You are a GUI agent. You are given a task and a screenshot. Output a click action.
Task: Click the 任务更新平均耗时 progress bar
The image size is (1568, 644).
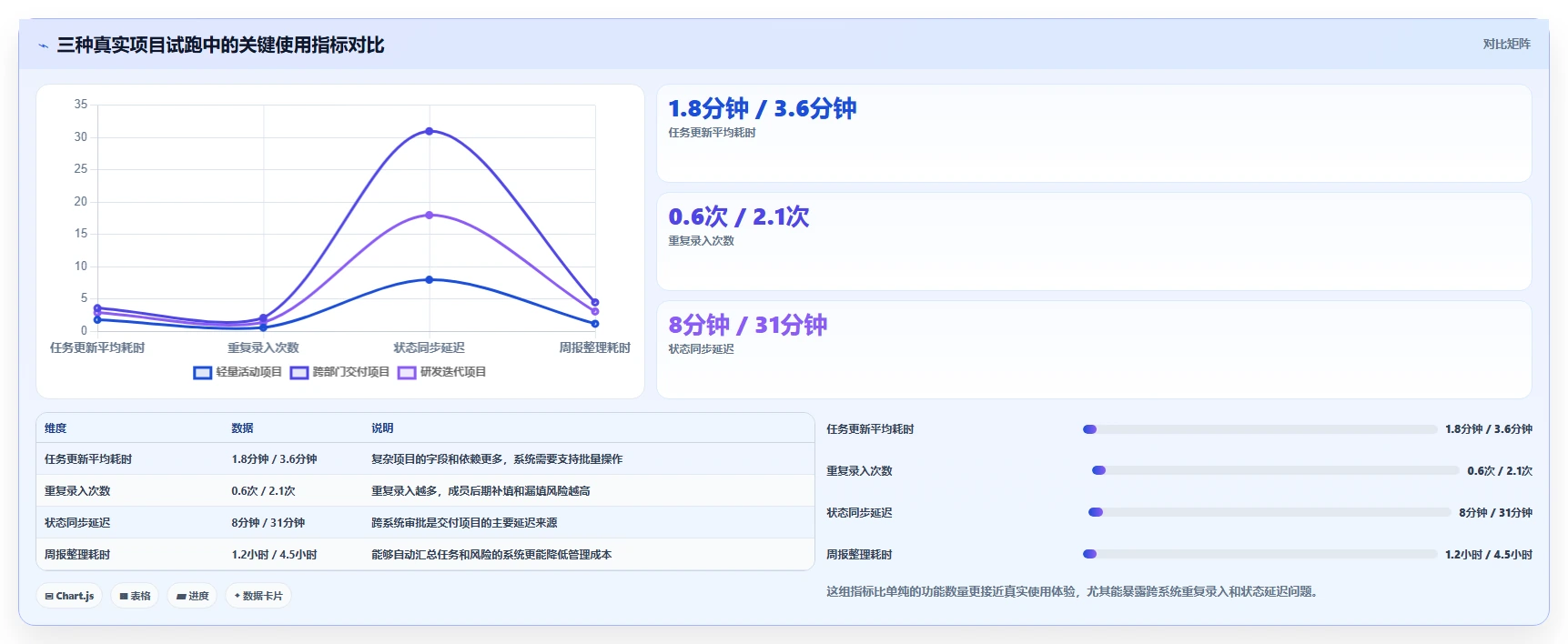pyautogui.click(x=1259, y=429)
